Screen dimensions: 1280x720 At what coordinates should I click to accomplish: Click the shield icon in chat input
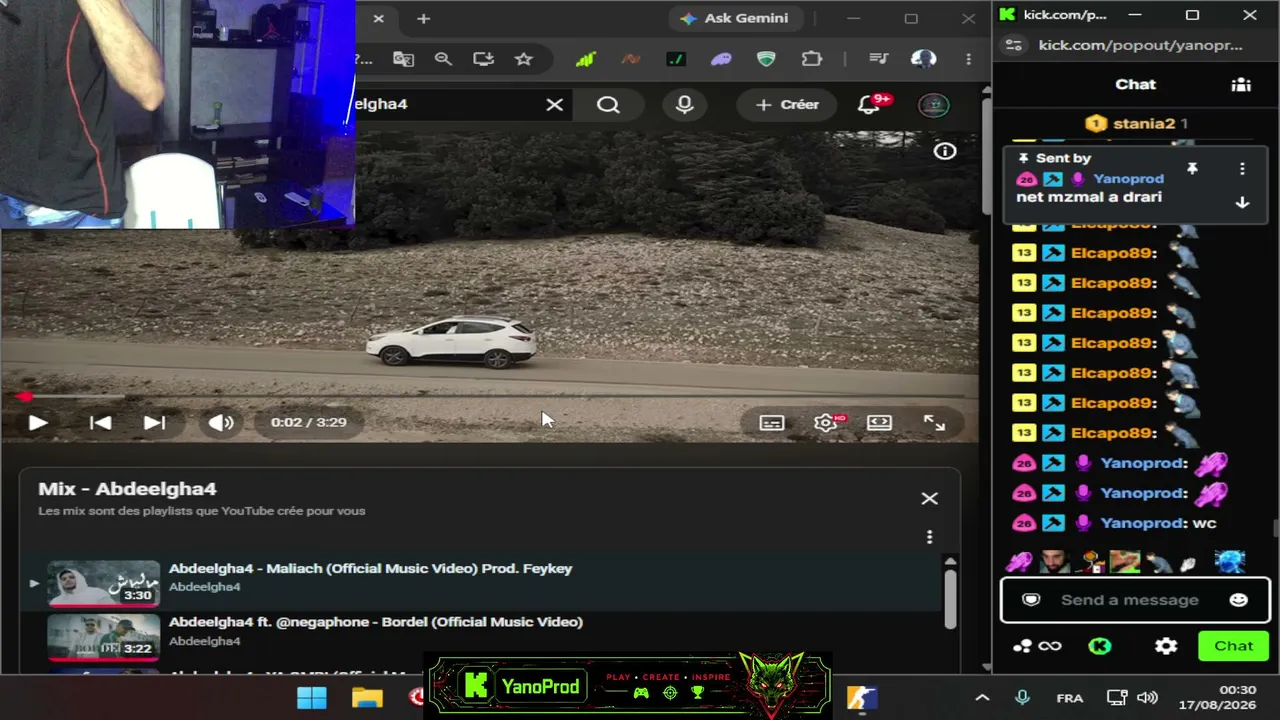click(x=1031, y=600)
